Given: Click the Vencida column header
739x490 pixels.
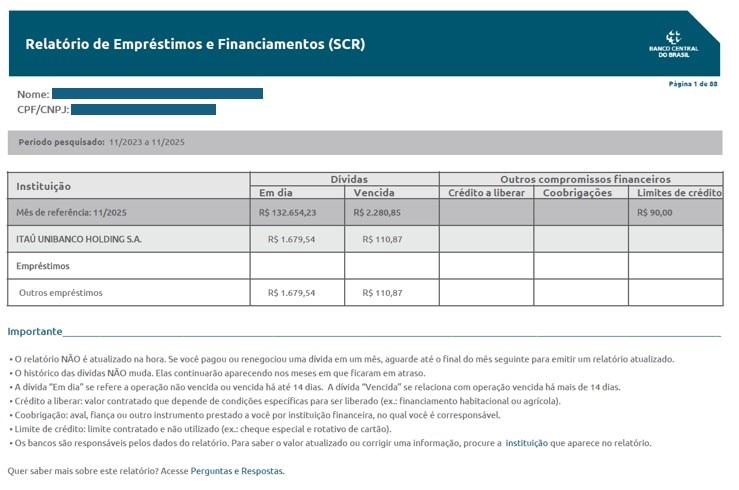Looking at the screenshot, I should [374, 192].
